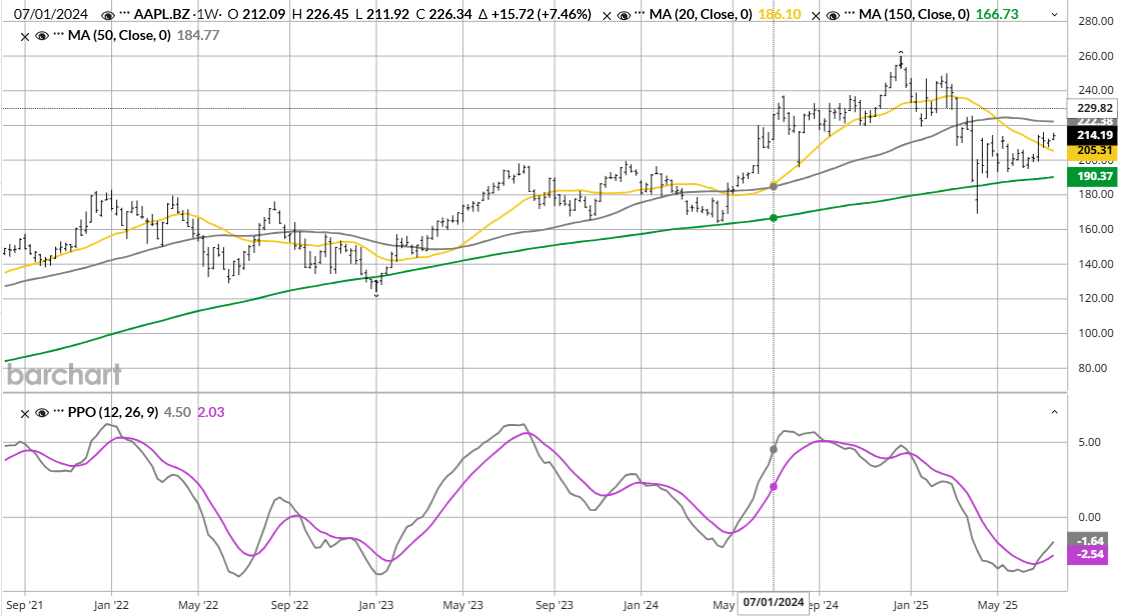The width and height of the screenshot is (1121, 616).
Task: Open options menu for MA (20, Close, 0)
Action: pos(641,14)
